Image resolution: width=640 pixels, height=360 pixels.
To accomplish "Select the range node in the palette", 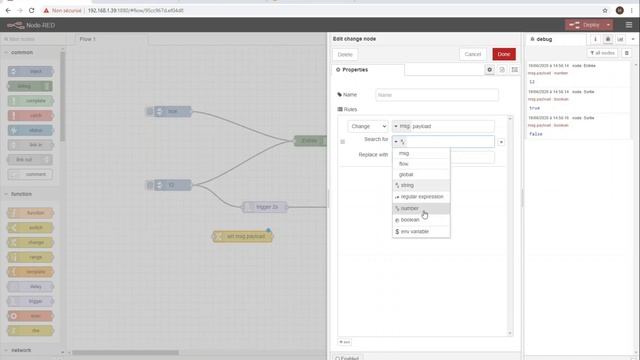I will tap(31, 257).
